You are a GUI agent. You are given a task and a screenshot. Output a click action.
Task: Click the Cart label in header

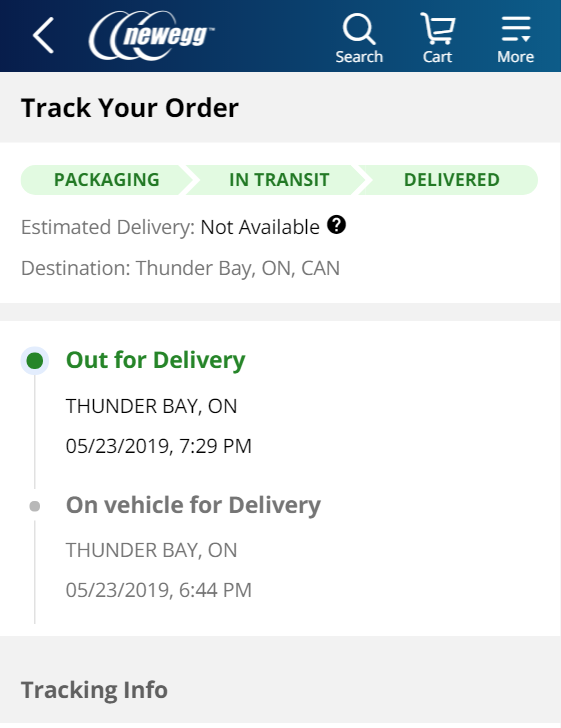point(437,57)
